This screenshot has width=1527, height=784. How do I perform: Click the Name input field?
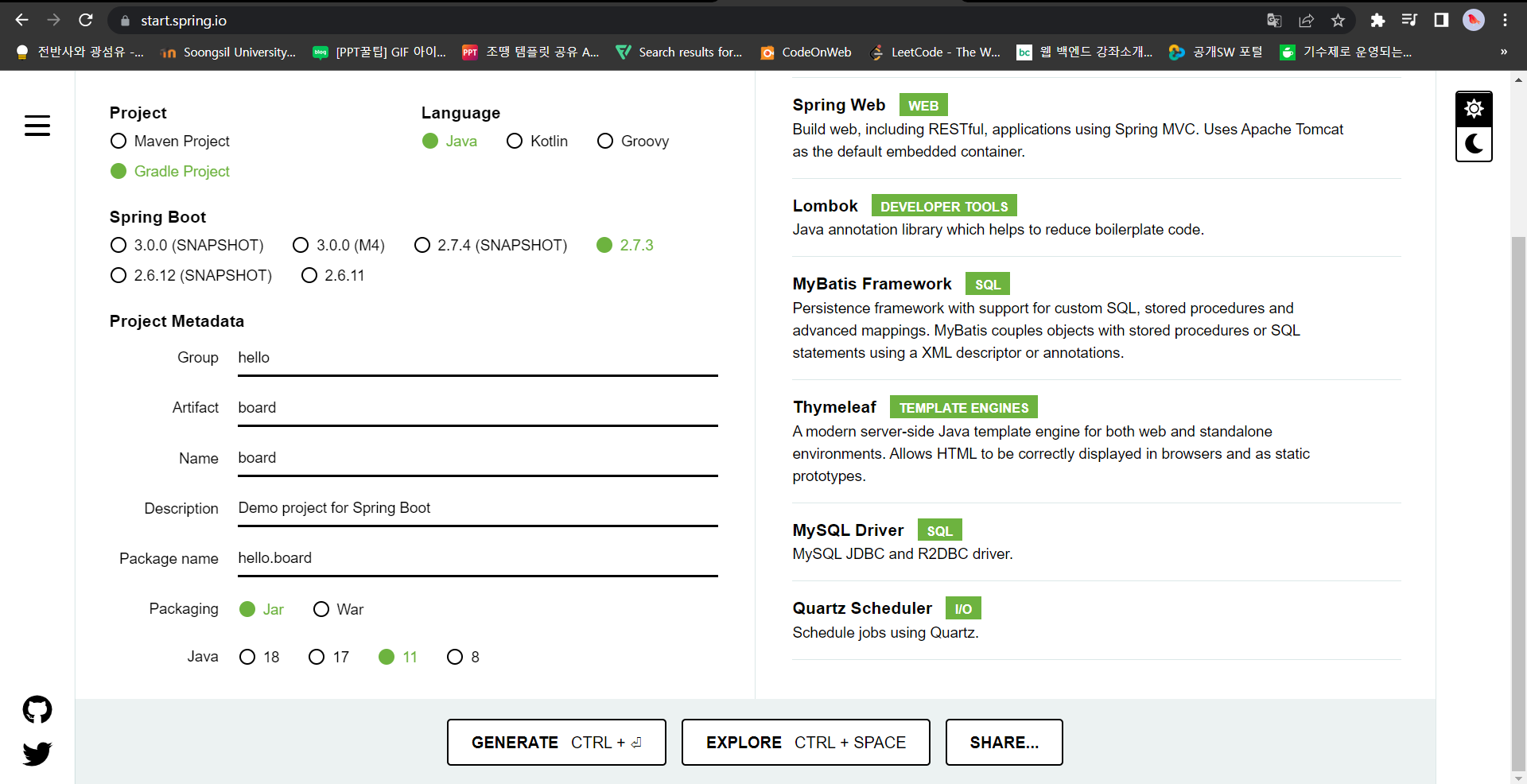coord(478,458)
